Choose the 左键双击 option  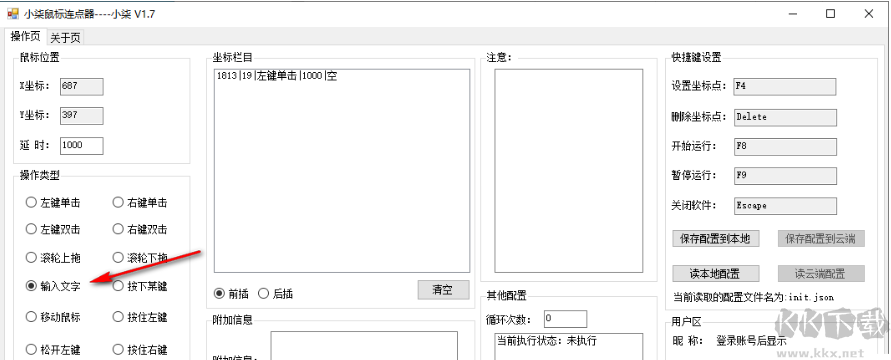[53, 229]
